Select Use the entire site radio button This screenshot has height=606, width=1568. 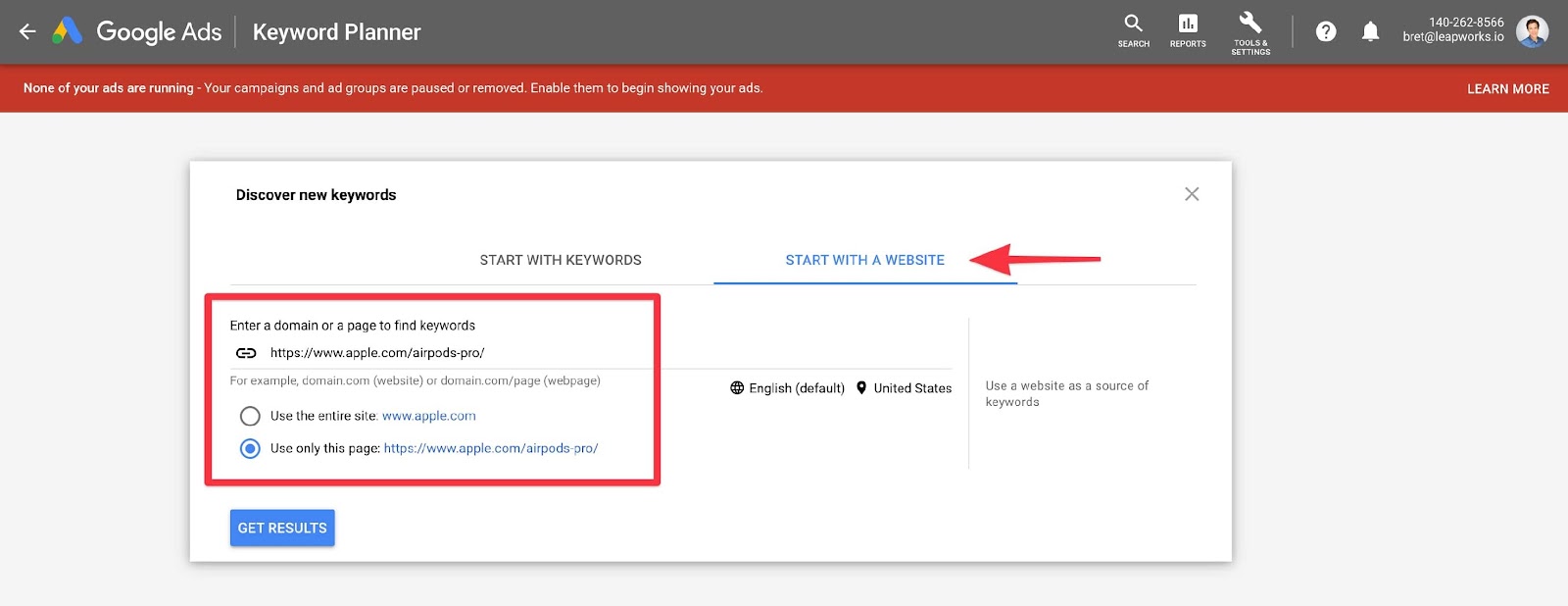250,416
